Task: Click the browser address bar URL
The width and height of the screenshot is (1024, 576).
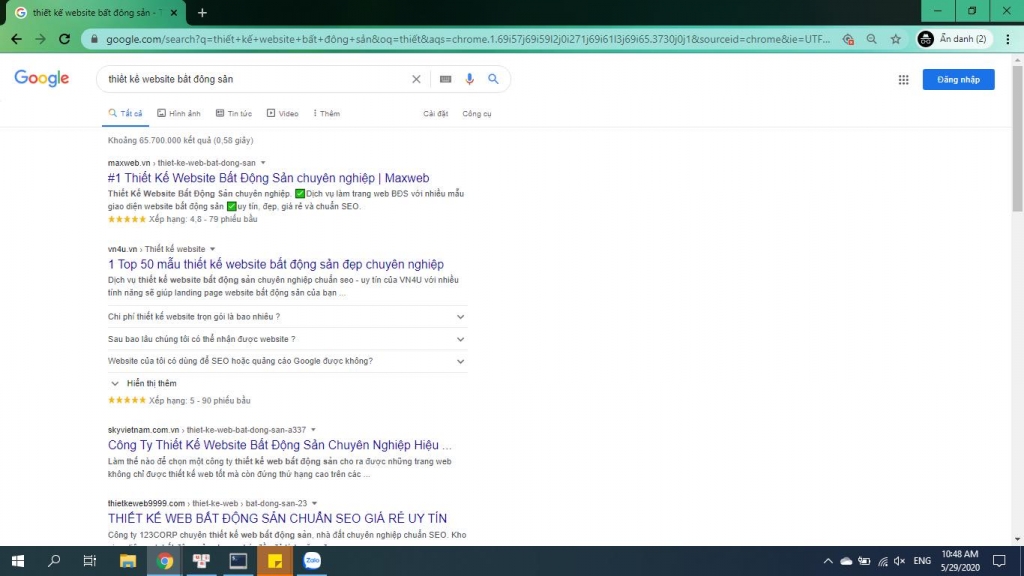Action: tap(468, 39)
